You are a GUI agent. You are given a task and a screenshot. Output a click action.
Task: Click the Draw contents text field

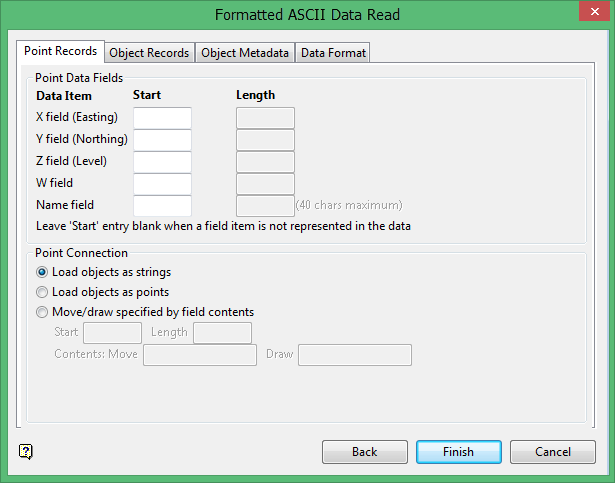(x=355, y=355)
